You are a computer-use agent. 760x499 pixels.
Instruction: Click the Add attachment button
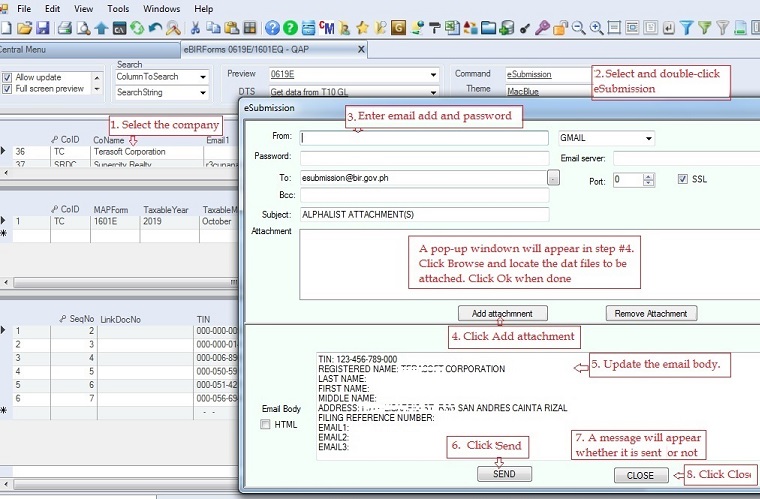(503, 313)
